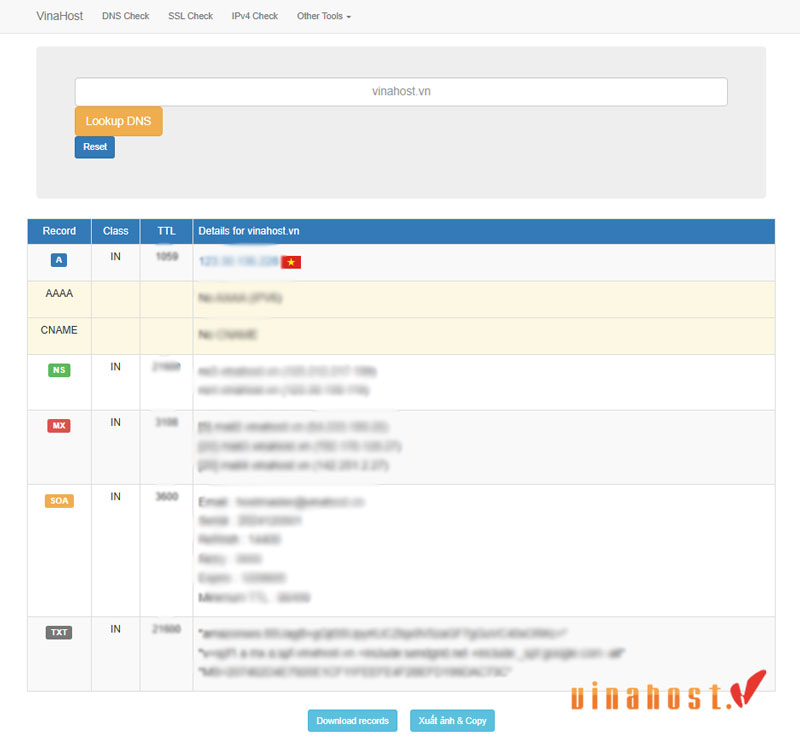This screenshot has width=800, height=739.
Task: Click the green NS record badge
Action: coord(59,370)
